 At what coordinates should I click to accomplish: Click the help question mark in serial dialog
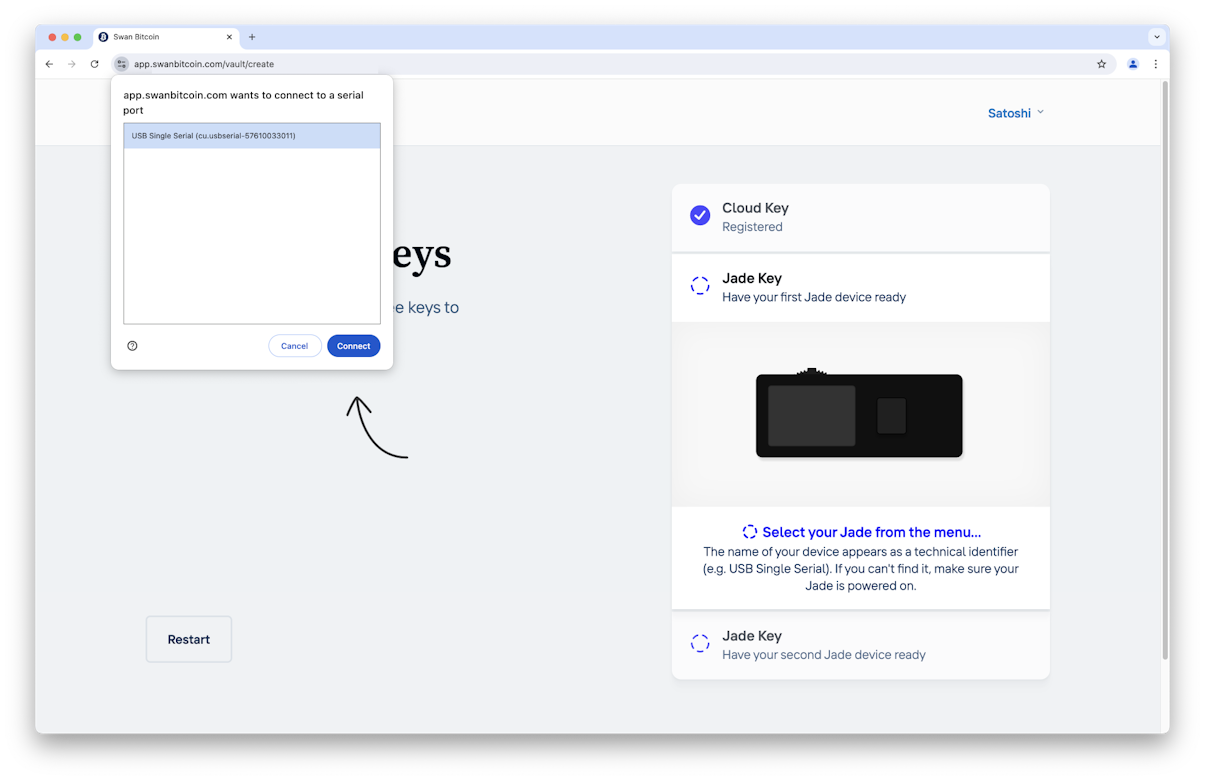coord(132,346)
